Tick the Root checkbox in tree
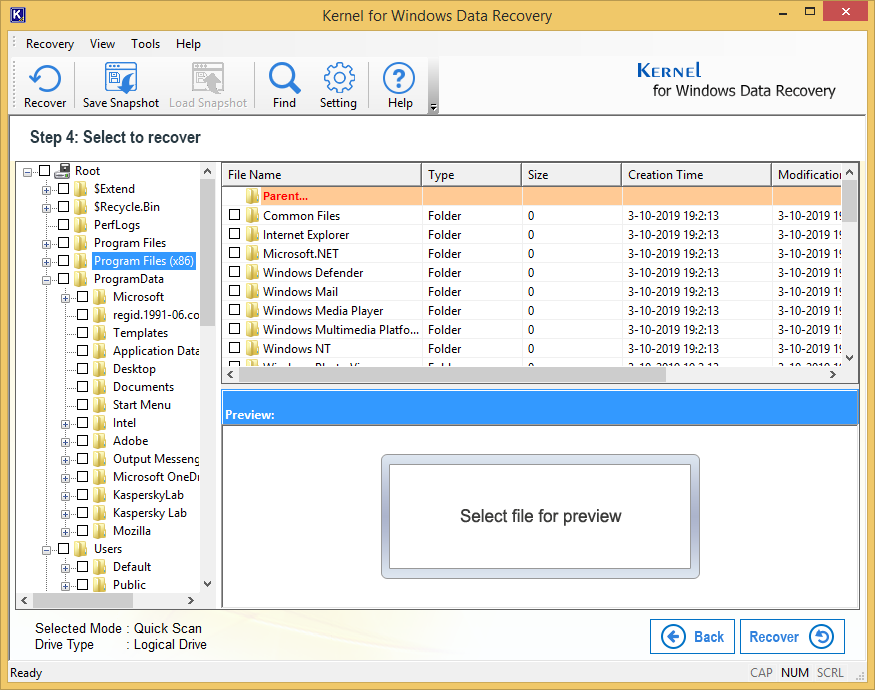 (x=45, y=170)
